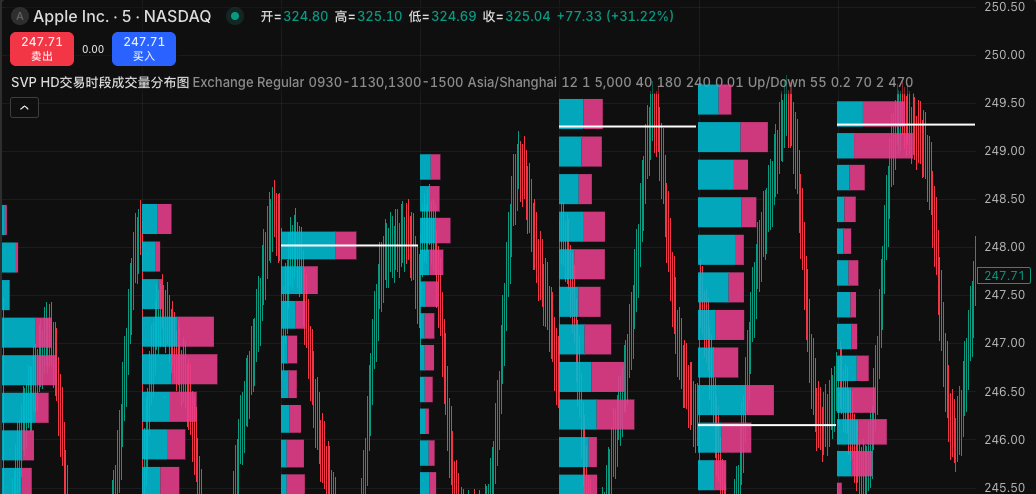Click the open value 324.80

(x=305, y=17)
